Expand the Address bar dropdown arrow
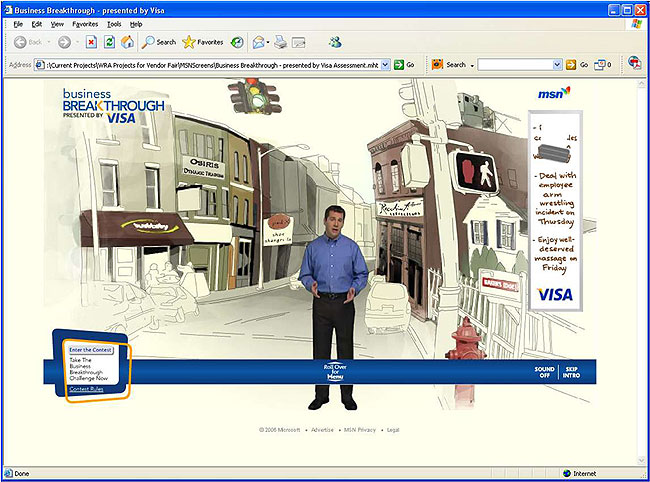Image resolution: width=650 pixels, height=482 pixels. click(x=385, y=65)
